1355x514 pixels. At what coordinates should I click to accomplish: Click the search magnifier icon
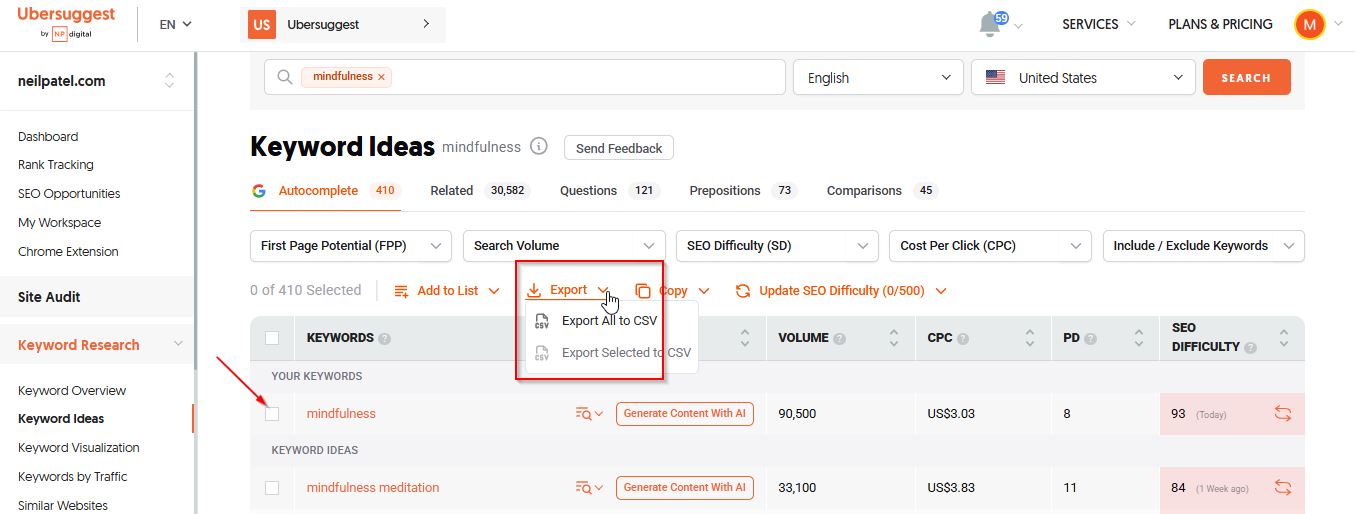point(285,77)
